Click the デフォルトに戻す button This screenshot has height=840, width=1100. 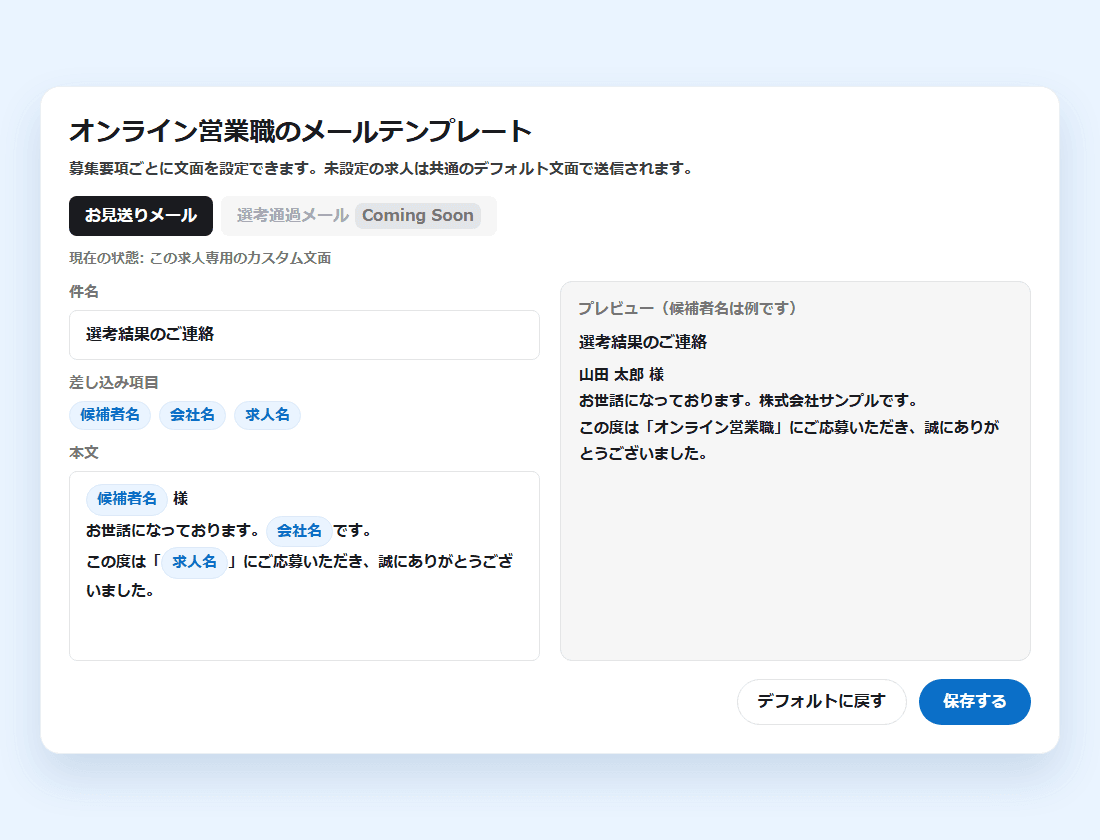pos(821,702)
